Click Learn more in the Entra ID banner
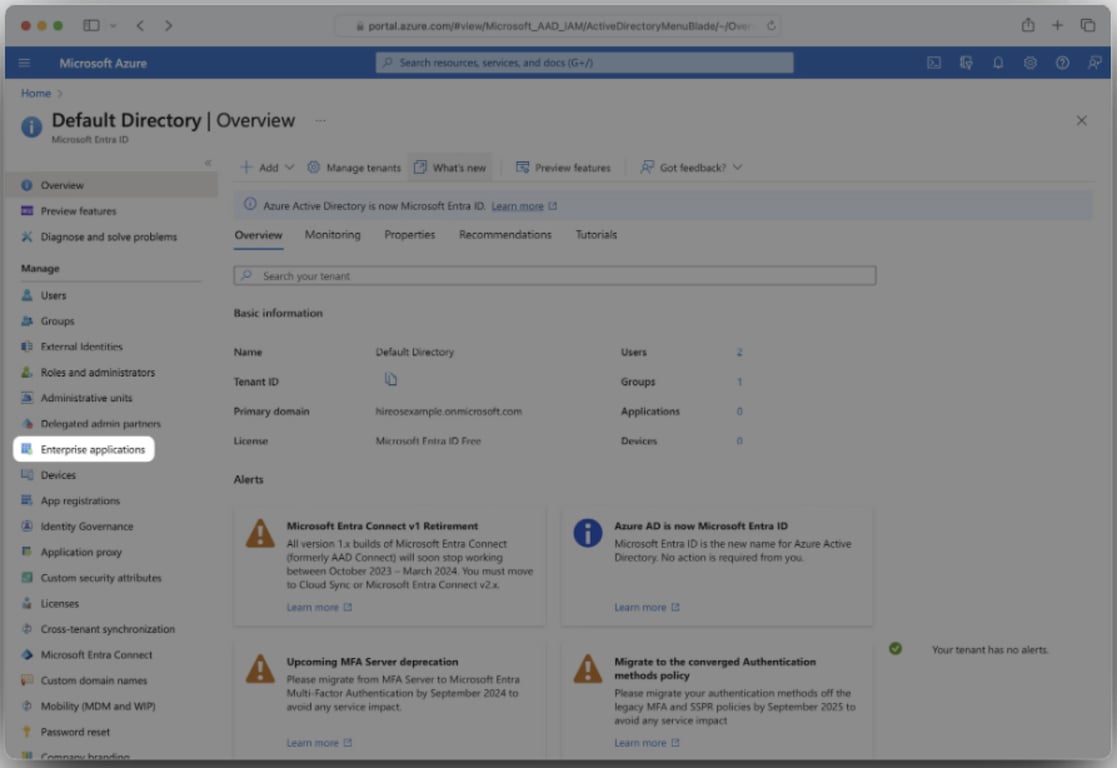The height and width of the screenshot is (768, 1117). [x=524, y=206]
